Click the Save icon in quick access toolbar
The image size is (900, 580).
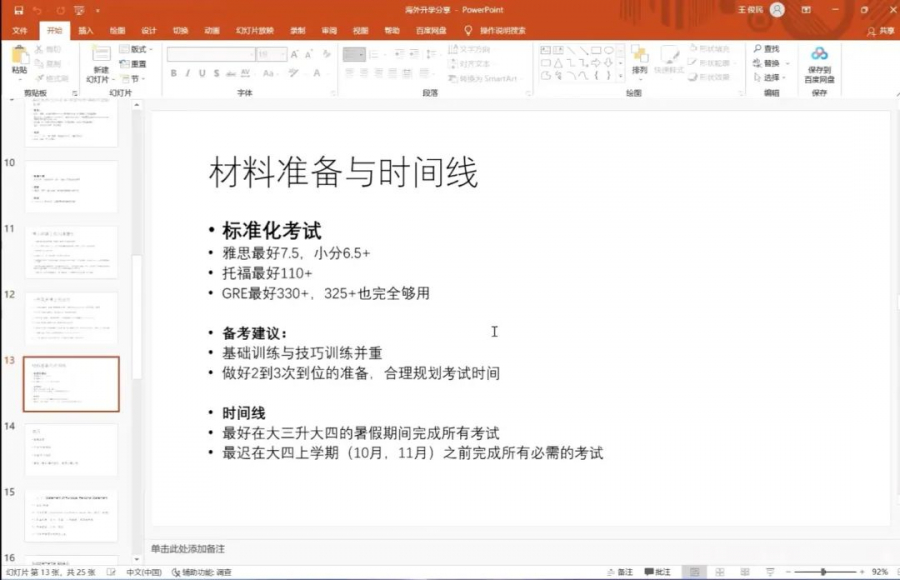click(x=19, y=10)
